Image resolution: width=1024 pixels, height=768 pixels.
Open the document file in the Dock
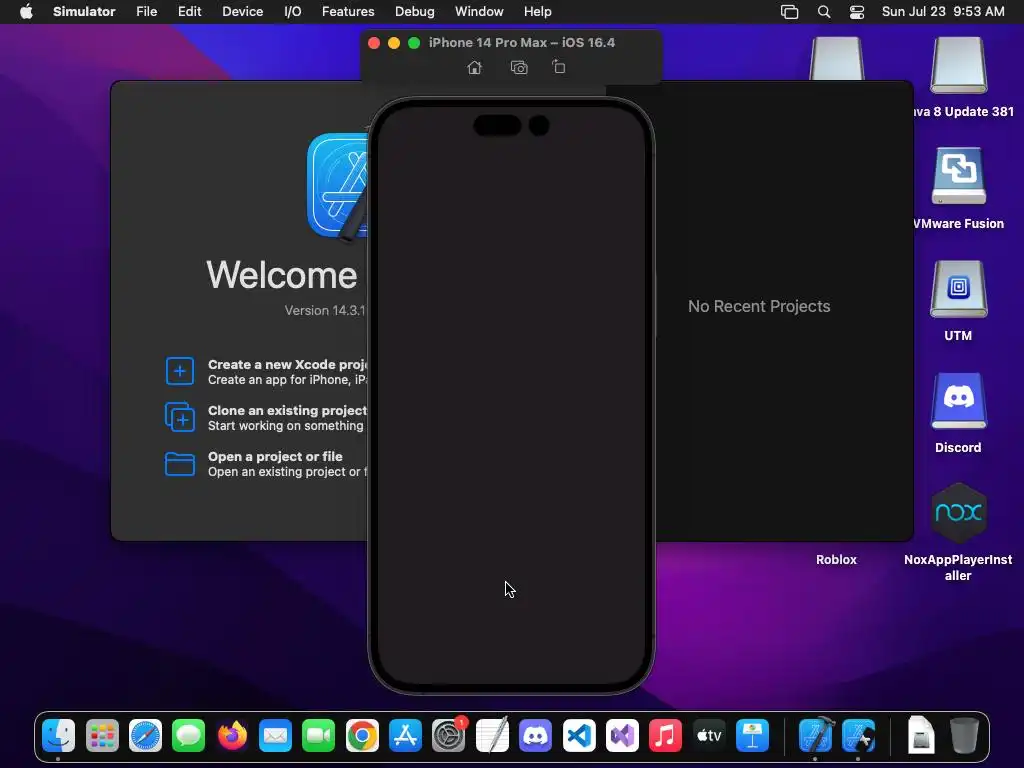pos(921,736)
